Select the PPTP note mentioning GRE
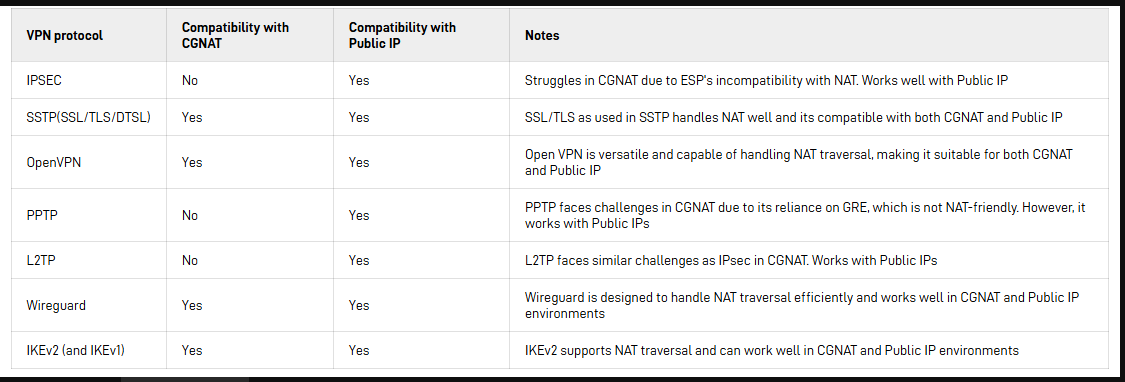Viewport: 1125px width, 382px height. 805,215
